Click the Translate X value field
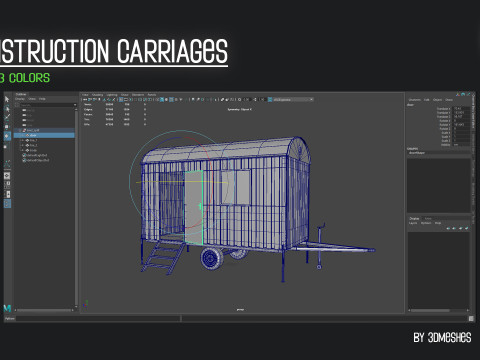The width and height of the screenshot is (480, 360). coord(461,109)
